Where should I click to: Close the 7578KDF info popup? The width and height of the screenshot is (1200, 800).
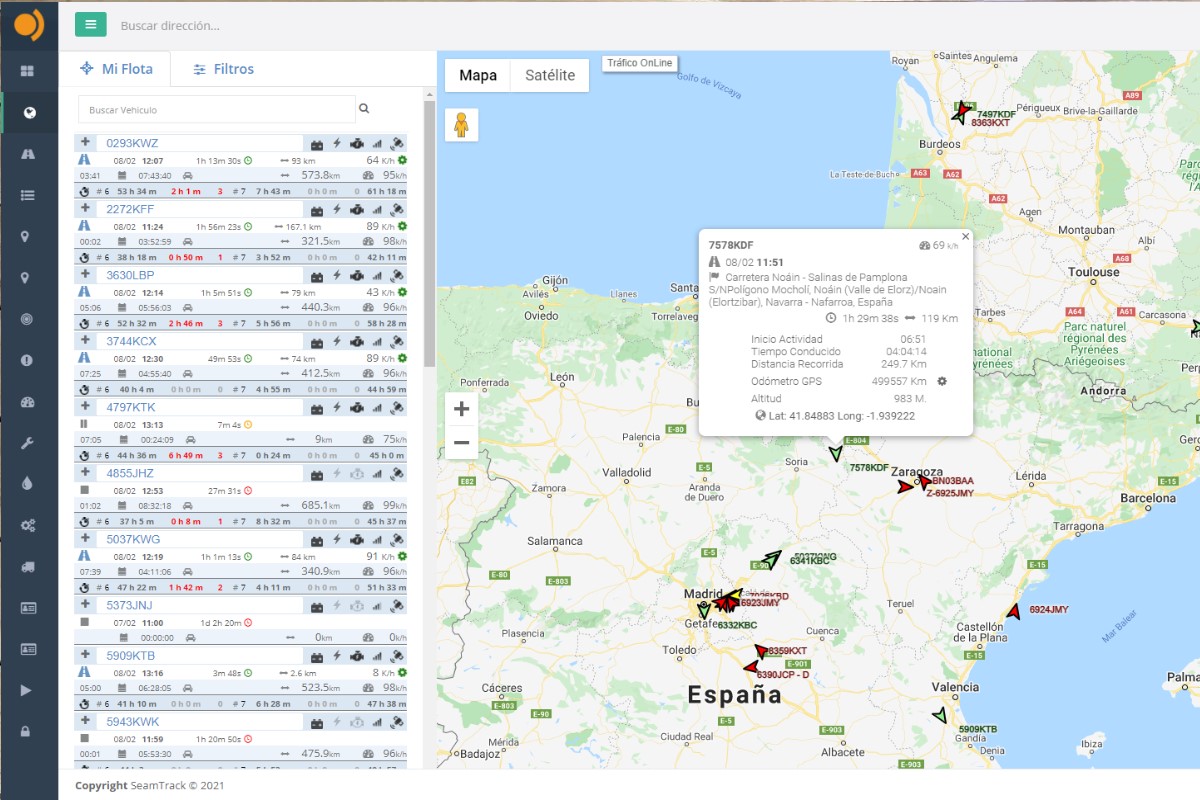(x=965, y=237)
